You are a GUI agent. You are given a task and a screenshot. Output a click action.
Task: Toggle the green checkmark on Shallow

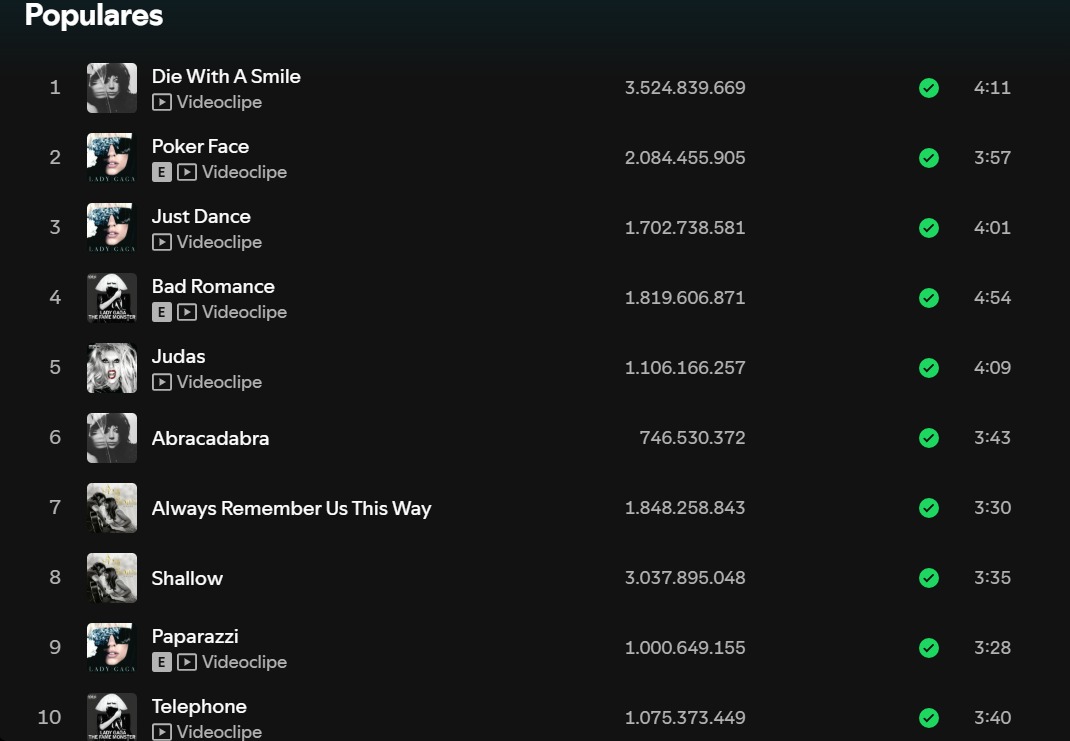929,578
